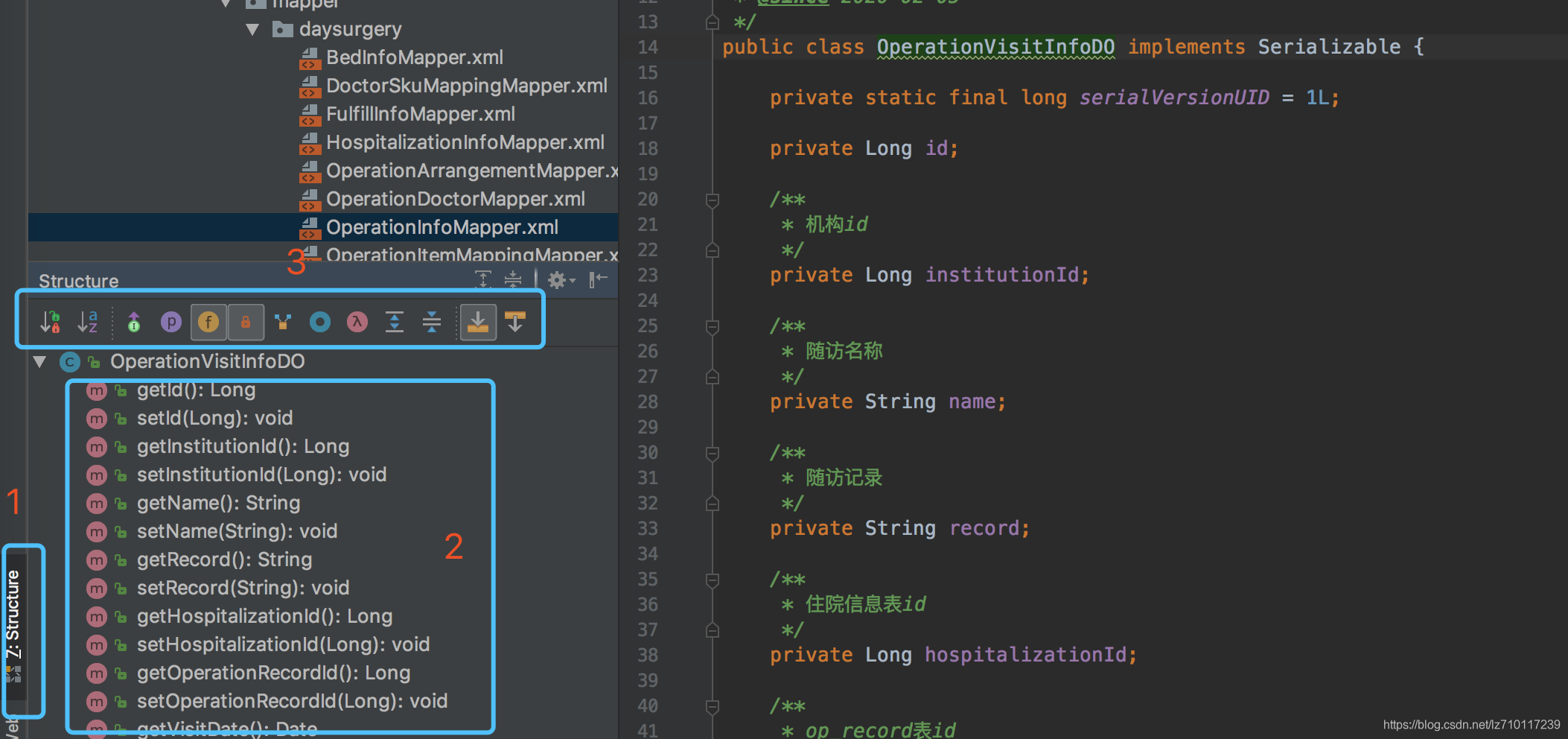Toggle Show Lambdas red lambda icon
1568x739 pixels.
pyautogui.click(x=357, y=322)
